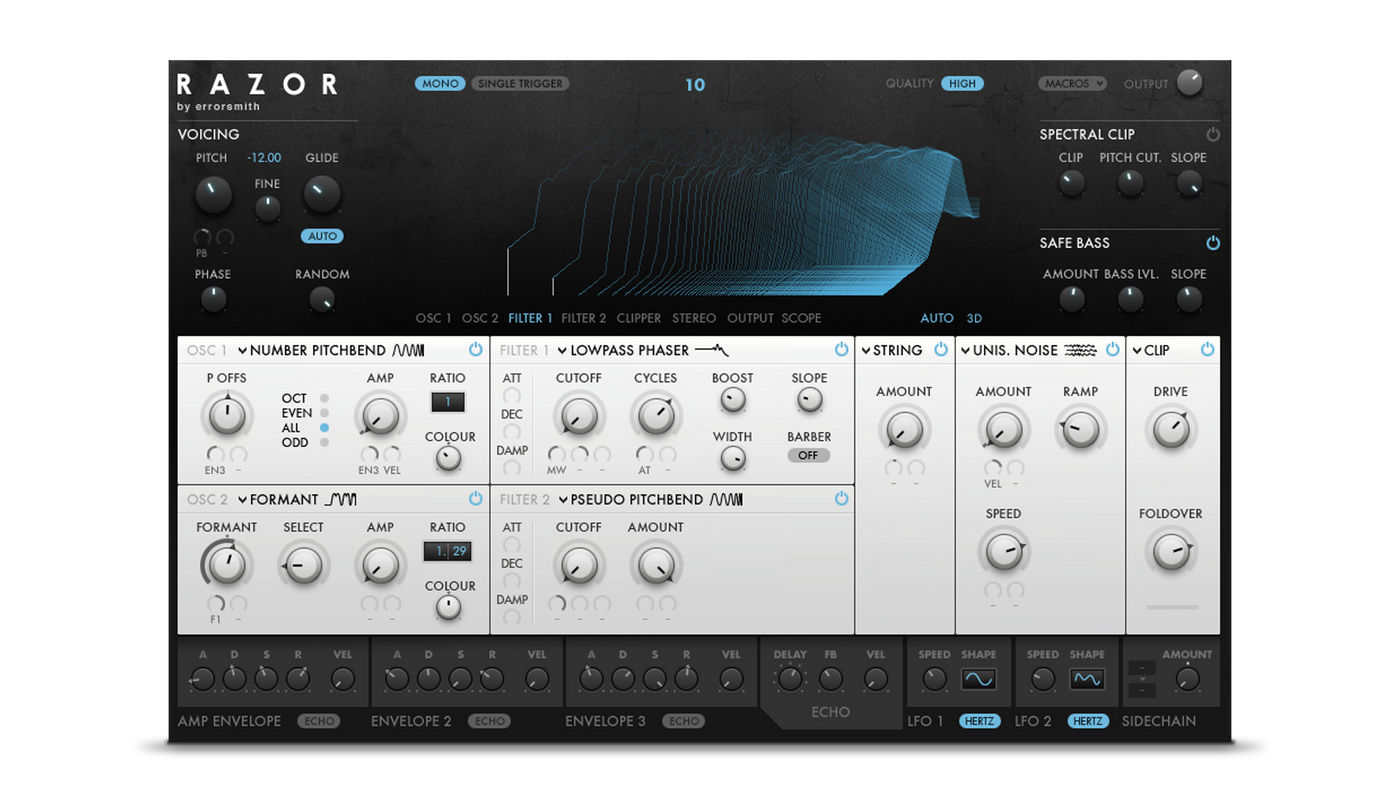Click the Clip Drive knob

[x=1171, y=430]
